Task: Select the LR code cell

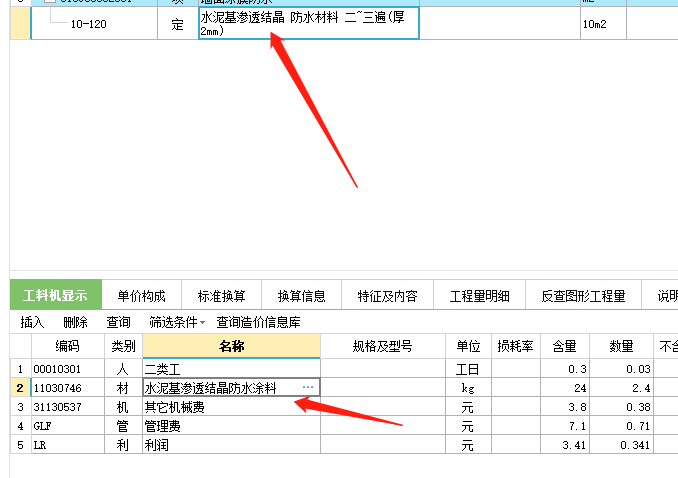Action: pyautogui.click(x=67, y=445)
